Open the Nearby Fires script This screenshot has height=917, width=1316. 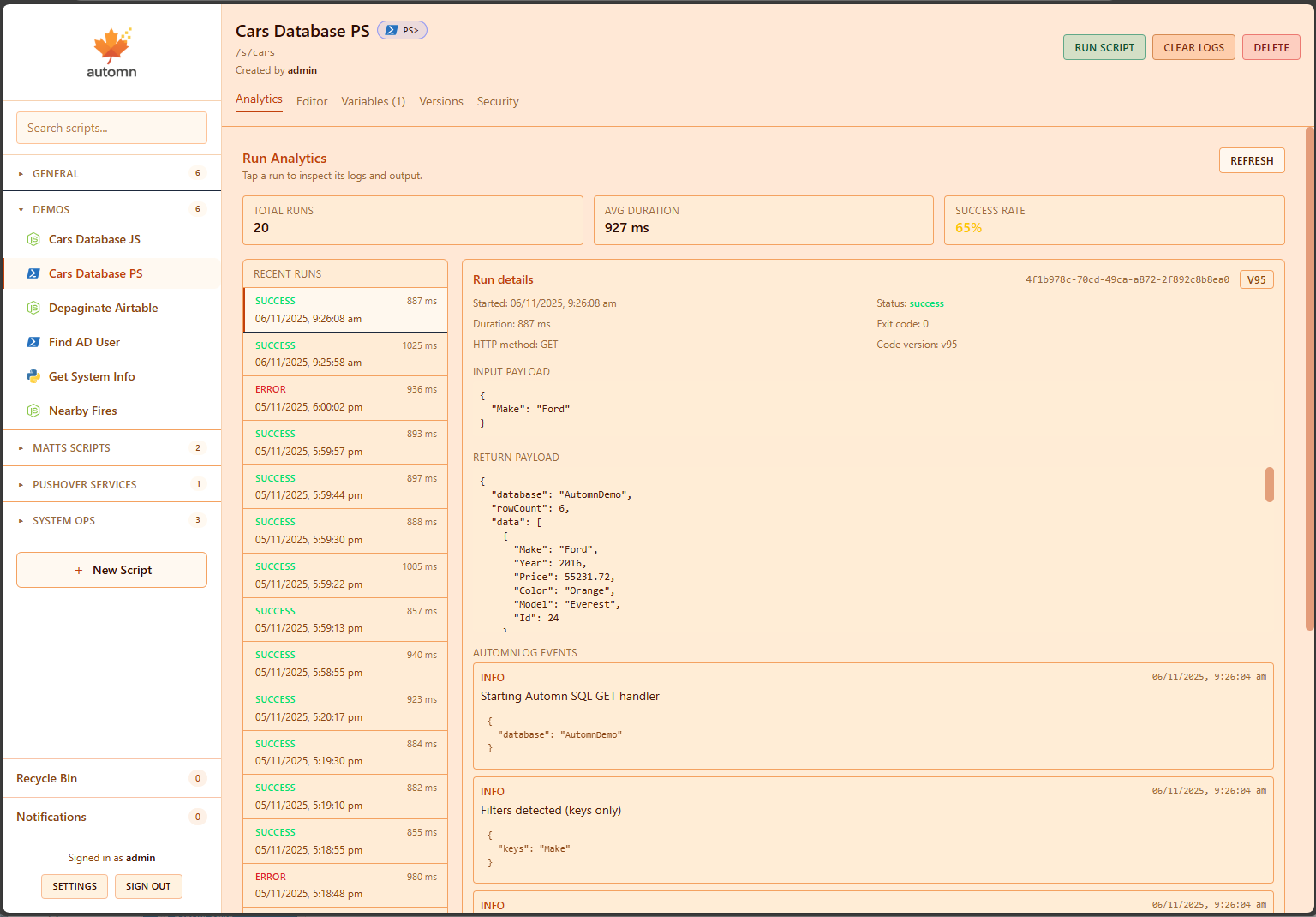coord(111,411)
